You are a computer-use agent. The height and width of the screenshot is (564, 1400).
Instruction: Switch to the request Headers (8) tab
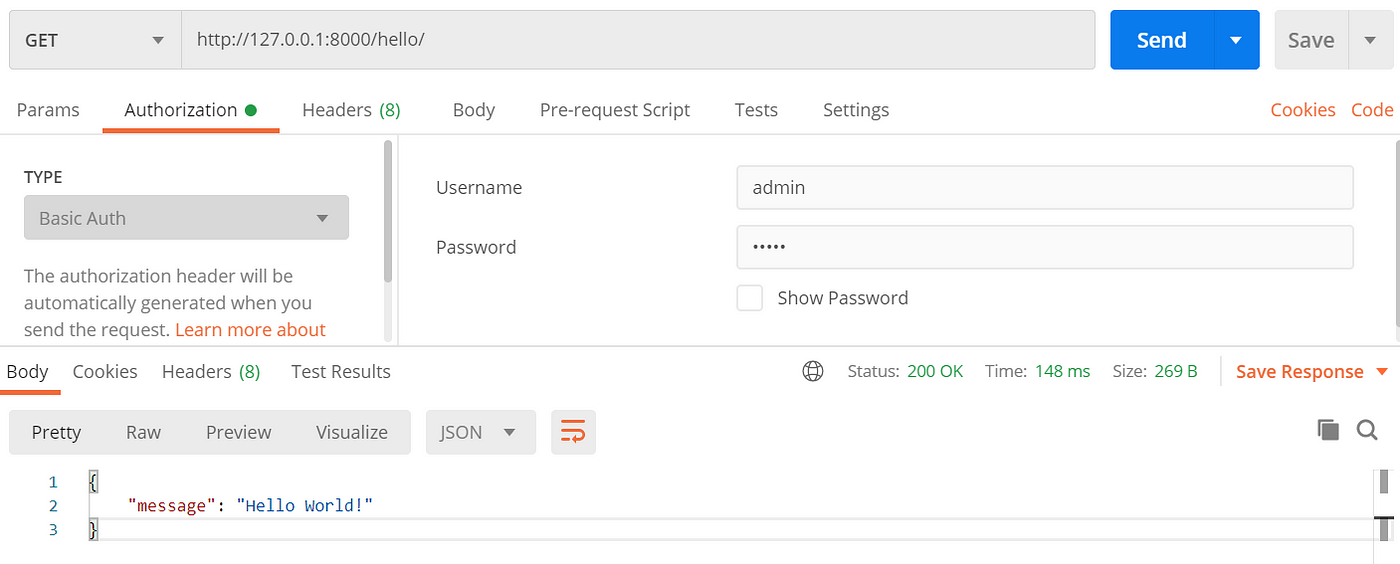coord(351,110)
